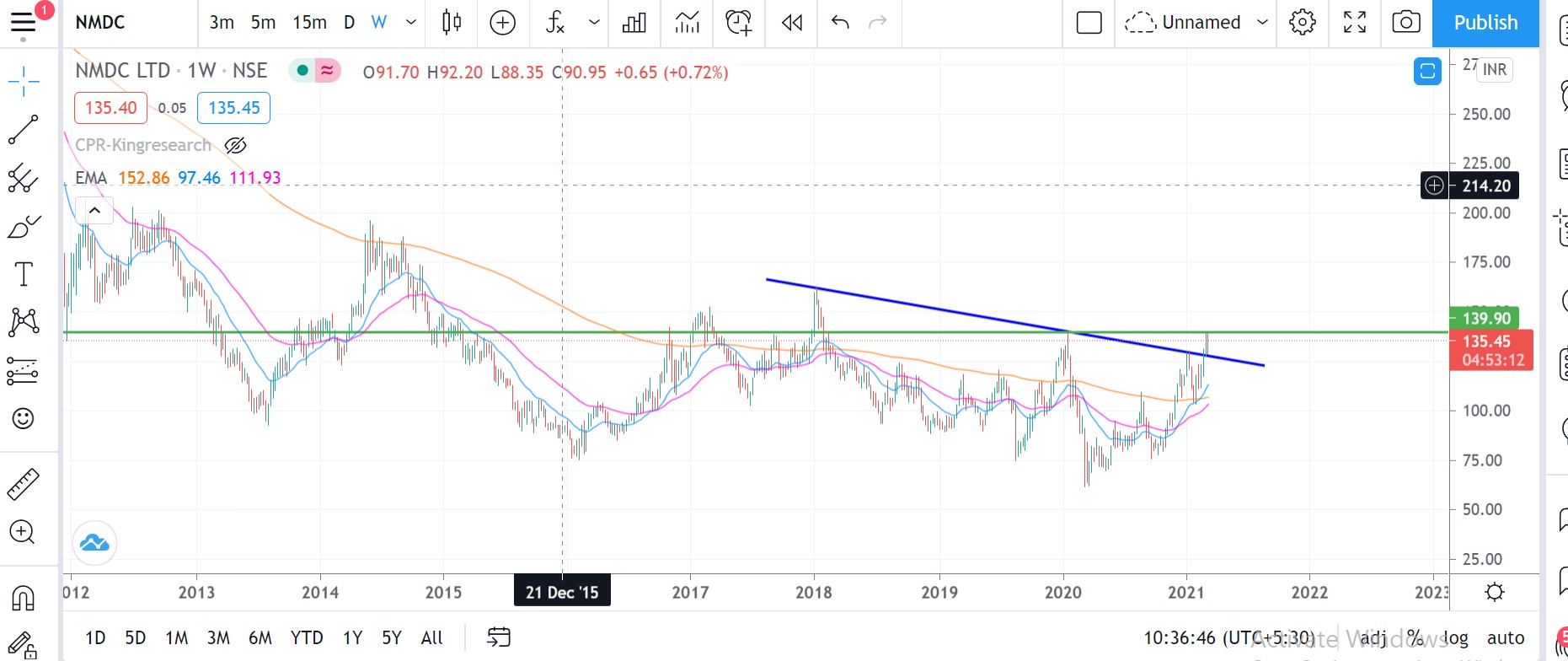Start bar replay with rewind icon
Screen dimensions: 1568x661
pos(792,23)
